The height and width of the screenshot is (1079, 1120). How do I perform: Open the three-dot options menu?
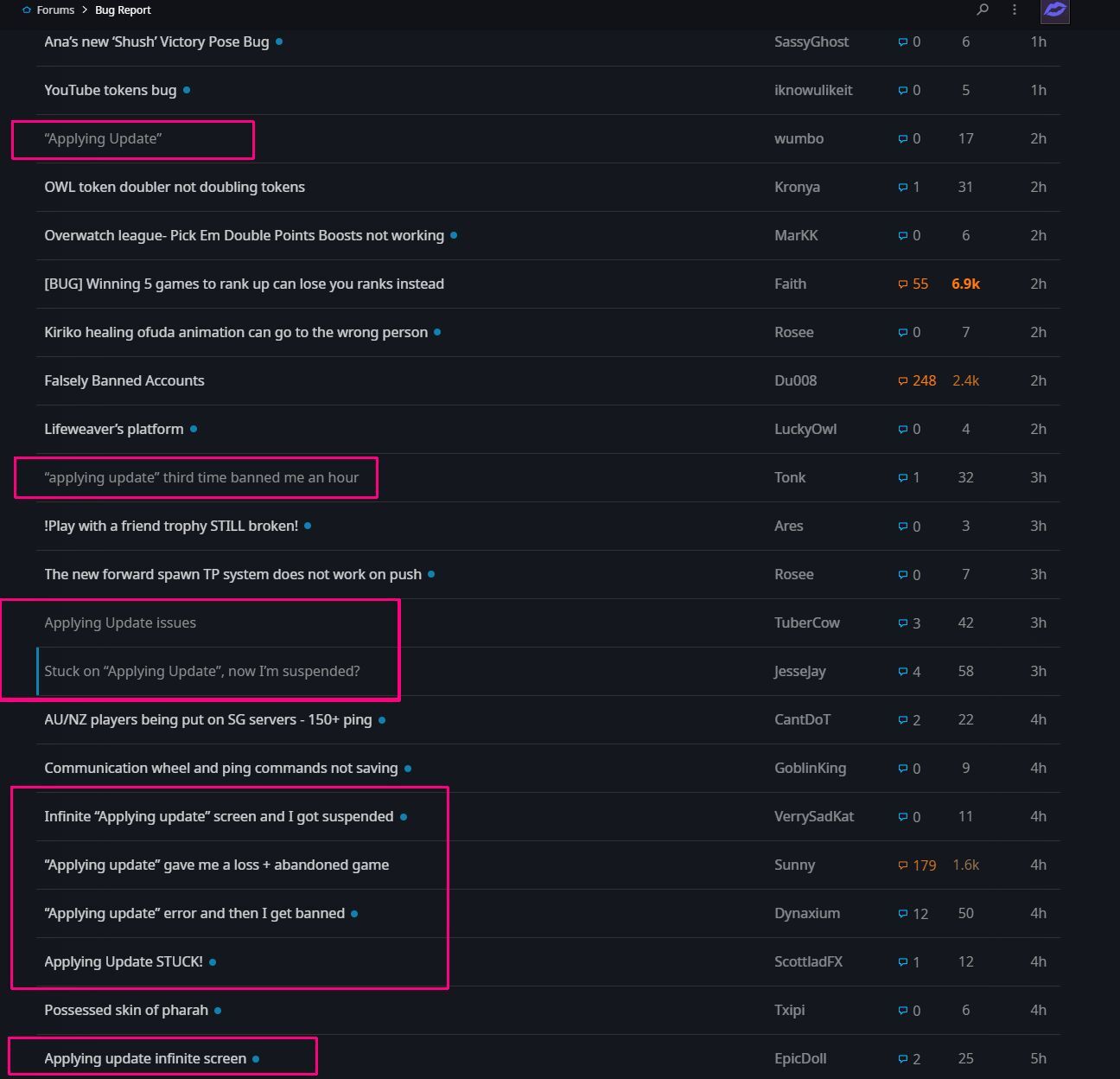coord(1015,10)
